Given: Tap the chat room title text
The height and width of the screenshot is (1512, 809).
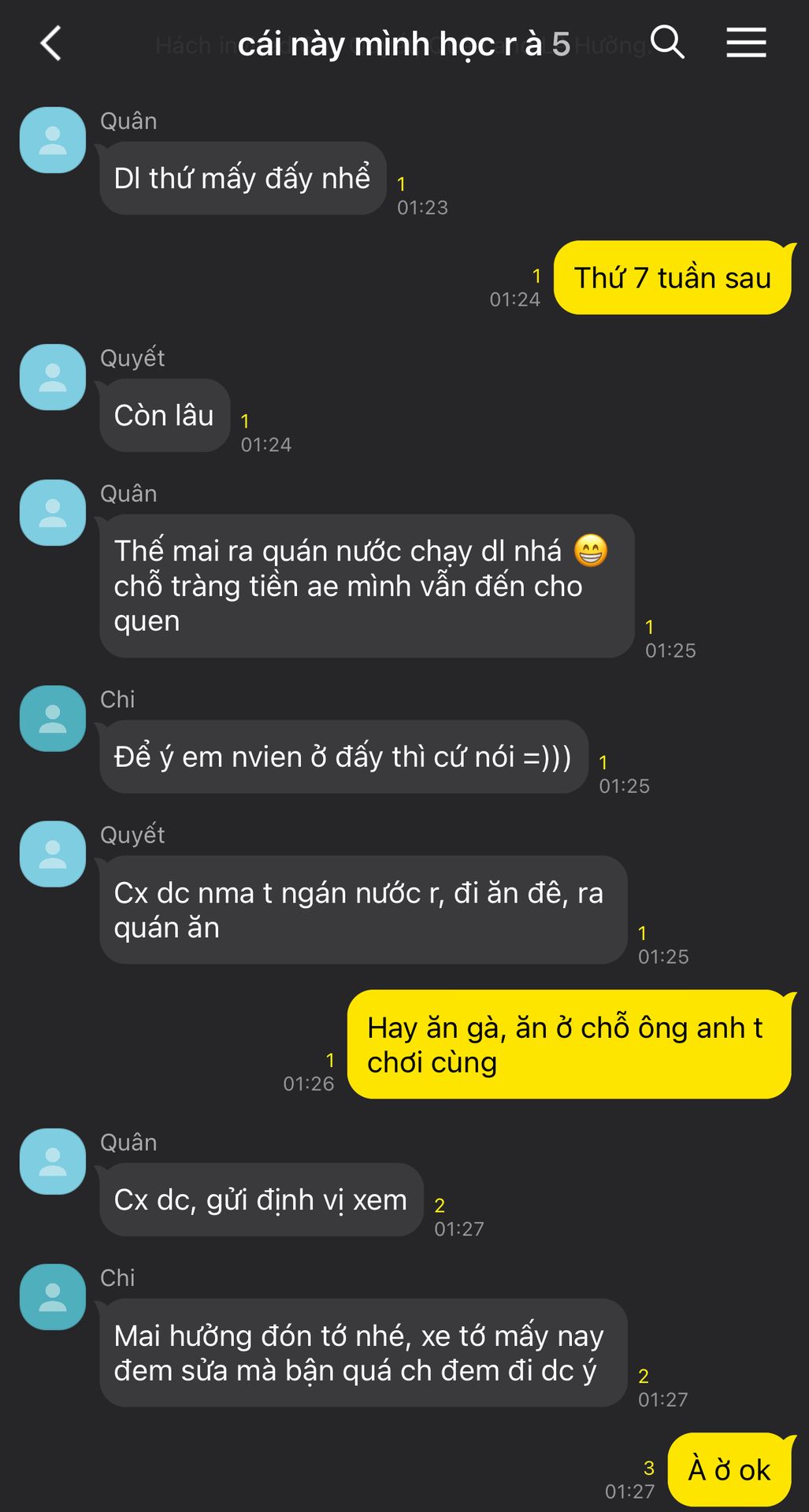Looking at the screenshot, I should [x=403, y=45].
